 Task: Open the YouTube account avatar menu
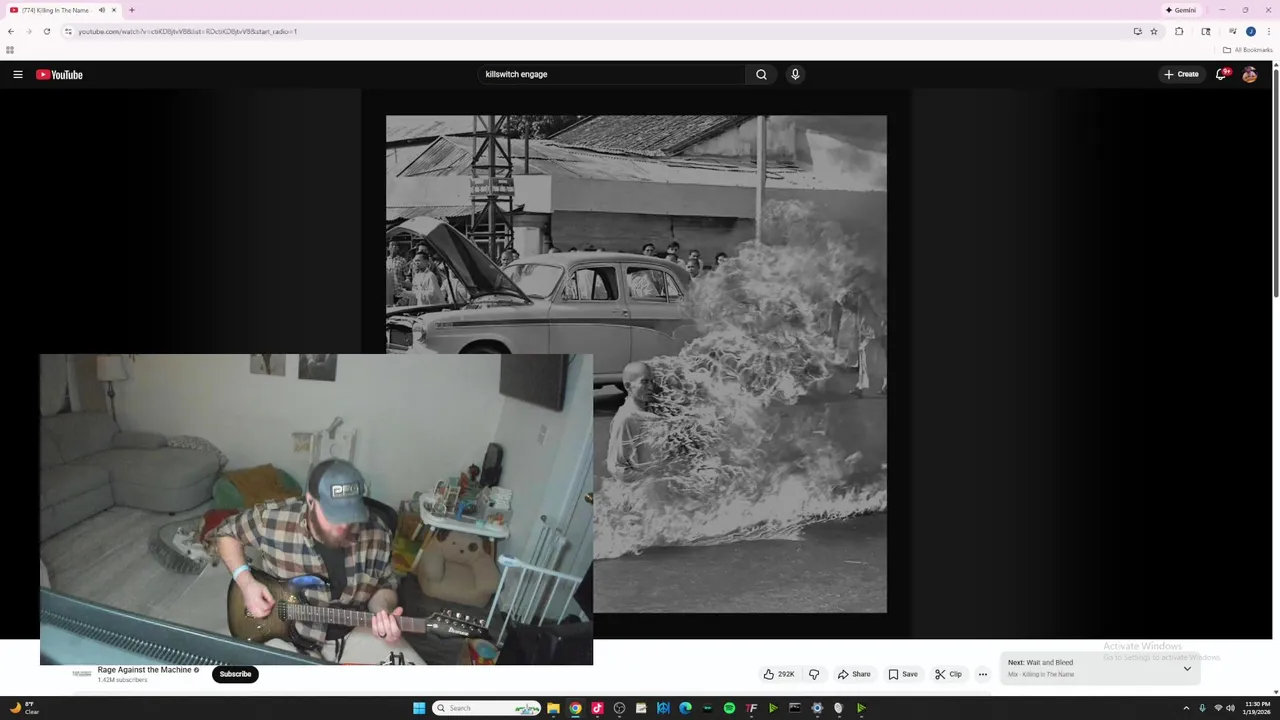coord(1249,74)
